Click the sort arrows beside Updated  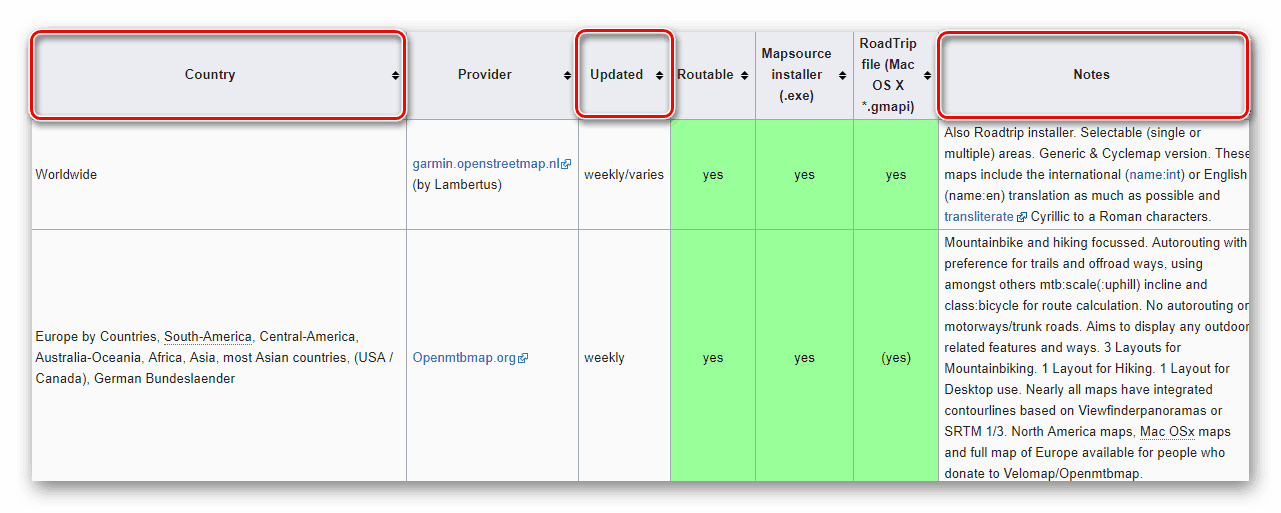coord(659,75)
